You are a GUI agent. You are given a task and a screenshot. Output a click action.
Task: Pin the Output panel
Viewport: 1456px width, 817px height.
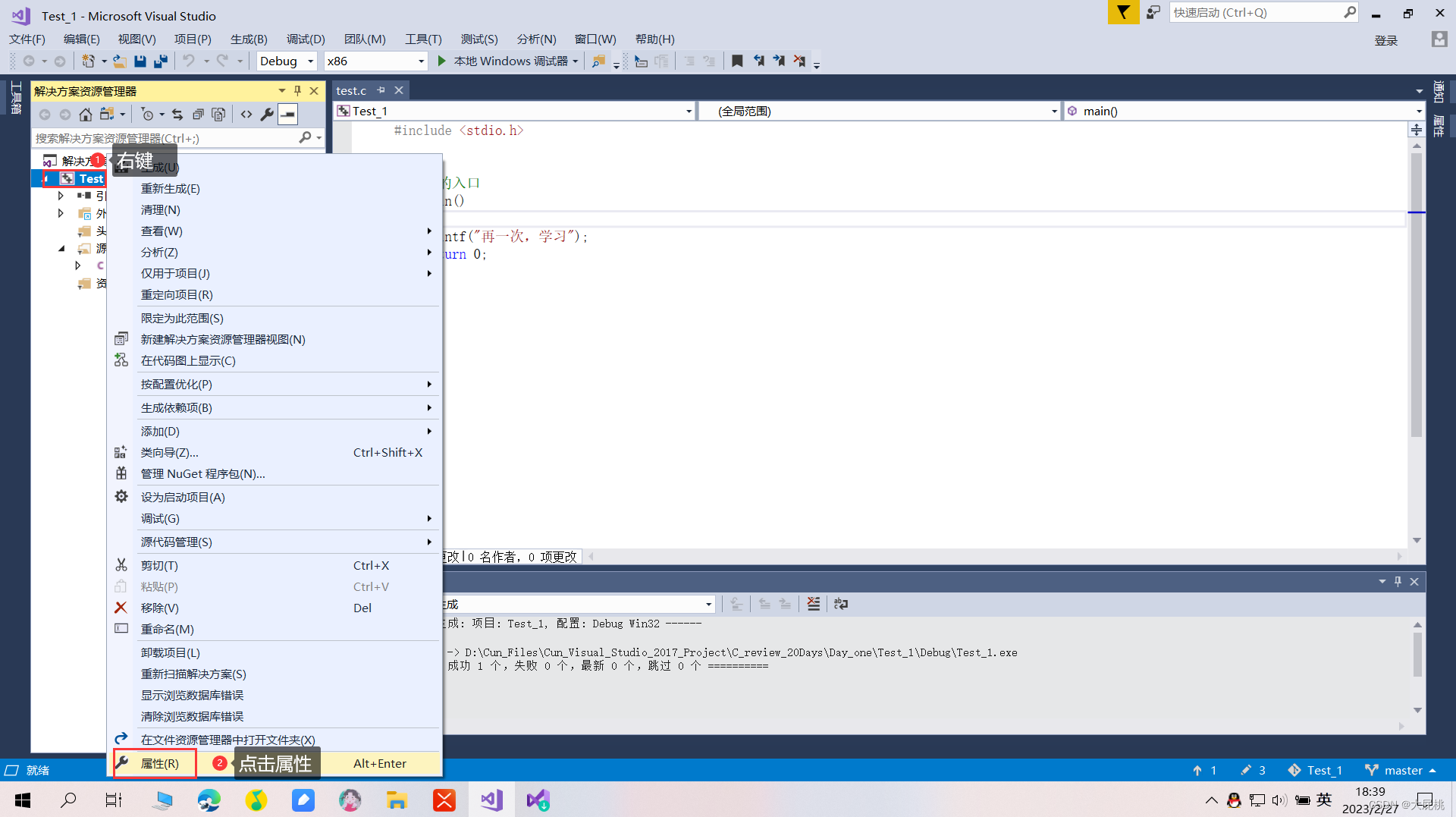pyautogui.click(x=1398, y=582)
